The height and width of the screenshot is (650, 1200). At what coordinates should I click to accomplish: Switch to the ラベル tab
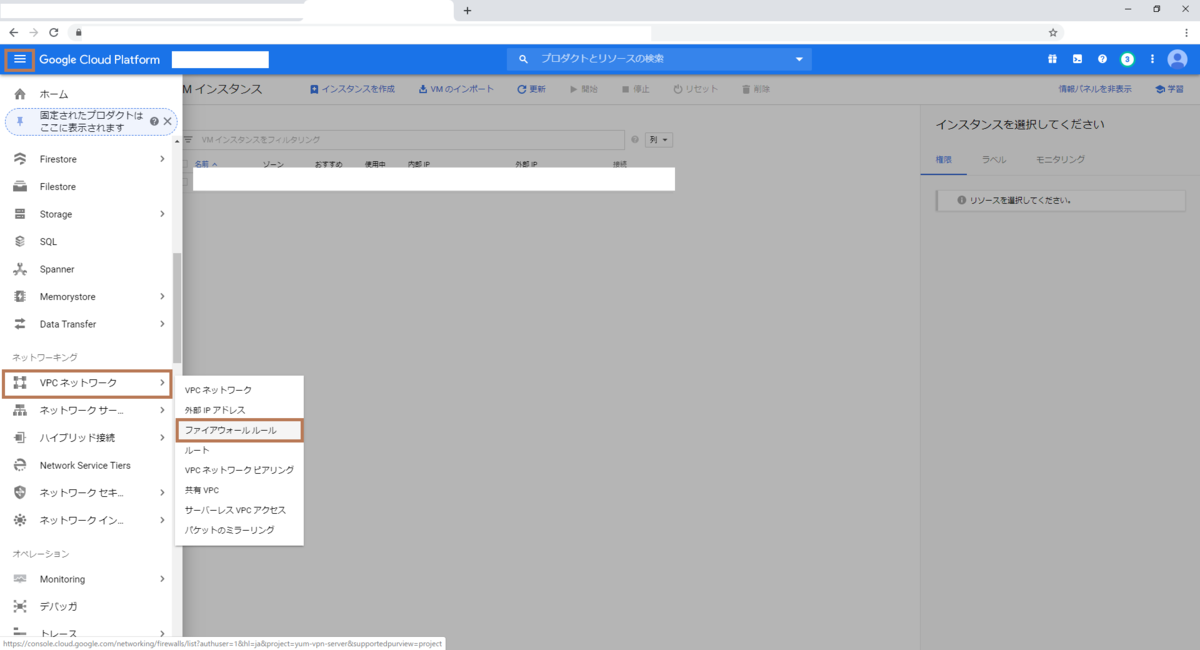pyautogui.click(x=993, y=160)
